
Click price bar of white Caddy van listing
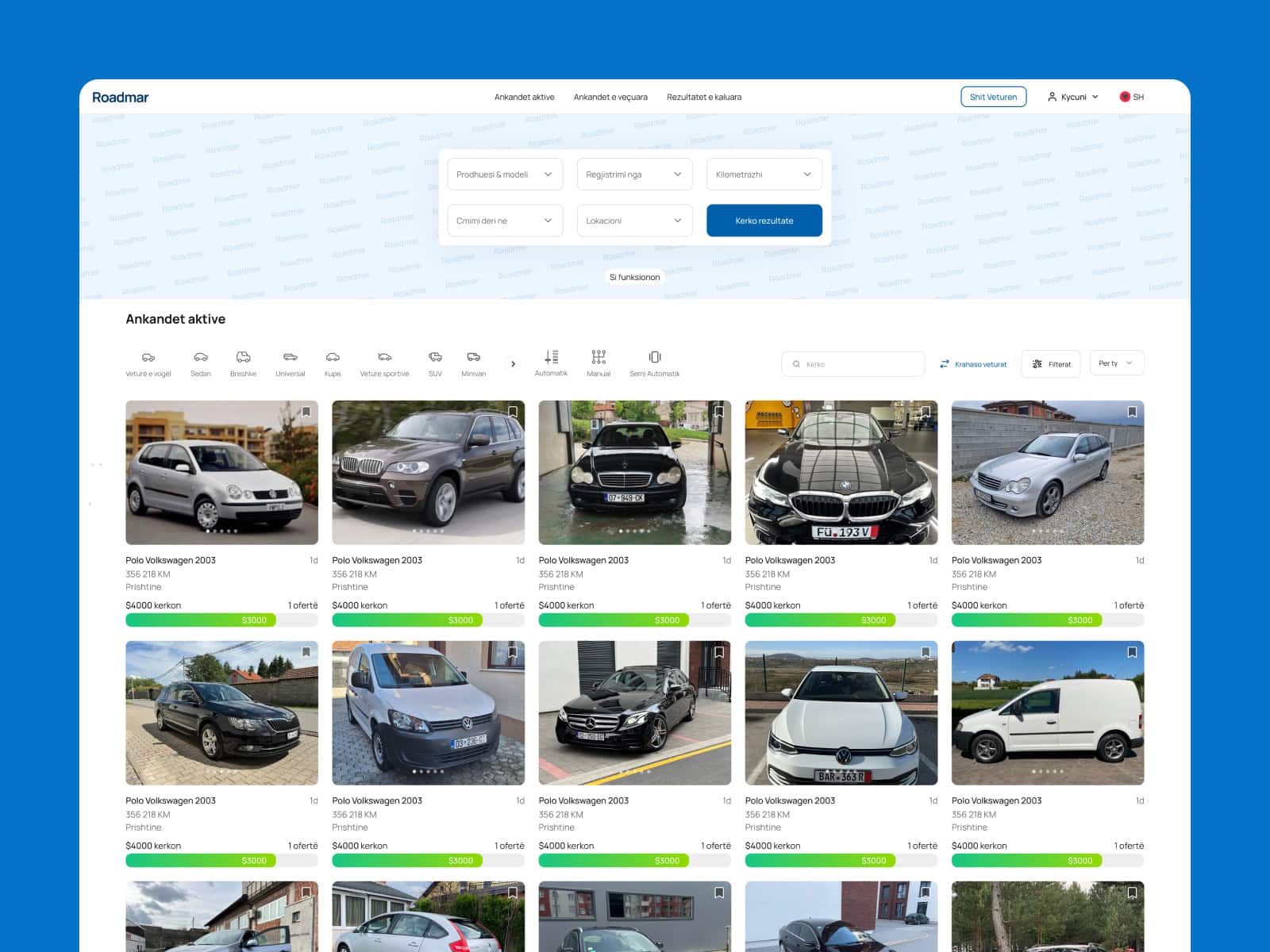pyautogui.click(x=1048, y=860)
